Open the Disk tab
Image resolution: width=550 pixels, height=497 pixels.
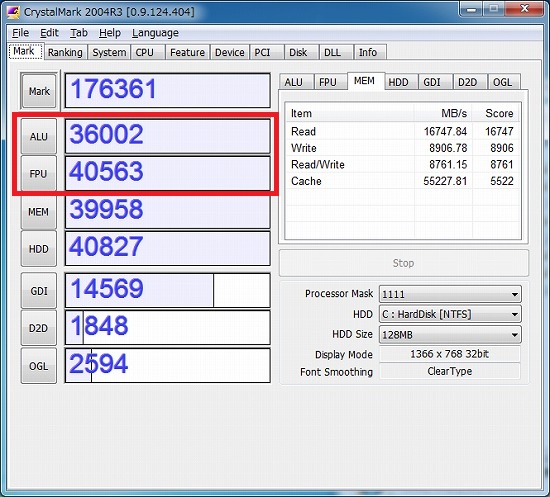tap(298, 52)
